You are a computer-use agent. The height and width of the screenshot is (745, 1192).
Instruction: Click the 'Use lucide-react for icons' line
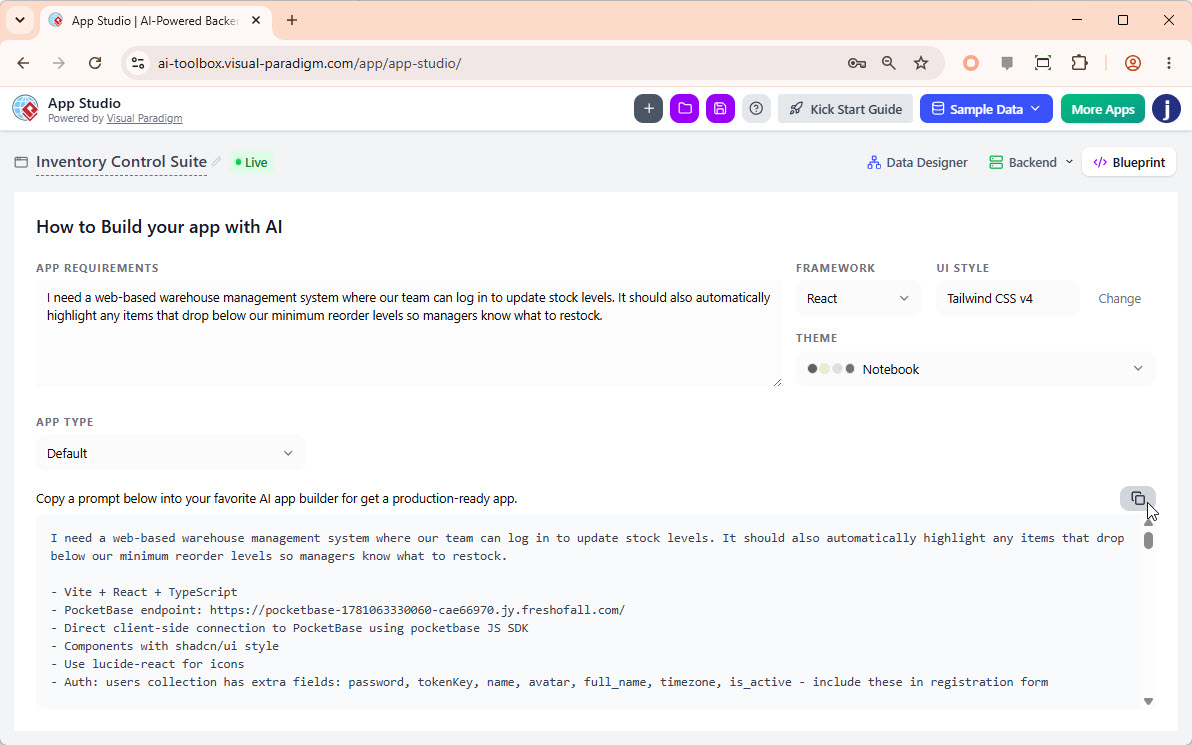click(147, 664)
